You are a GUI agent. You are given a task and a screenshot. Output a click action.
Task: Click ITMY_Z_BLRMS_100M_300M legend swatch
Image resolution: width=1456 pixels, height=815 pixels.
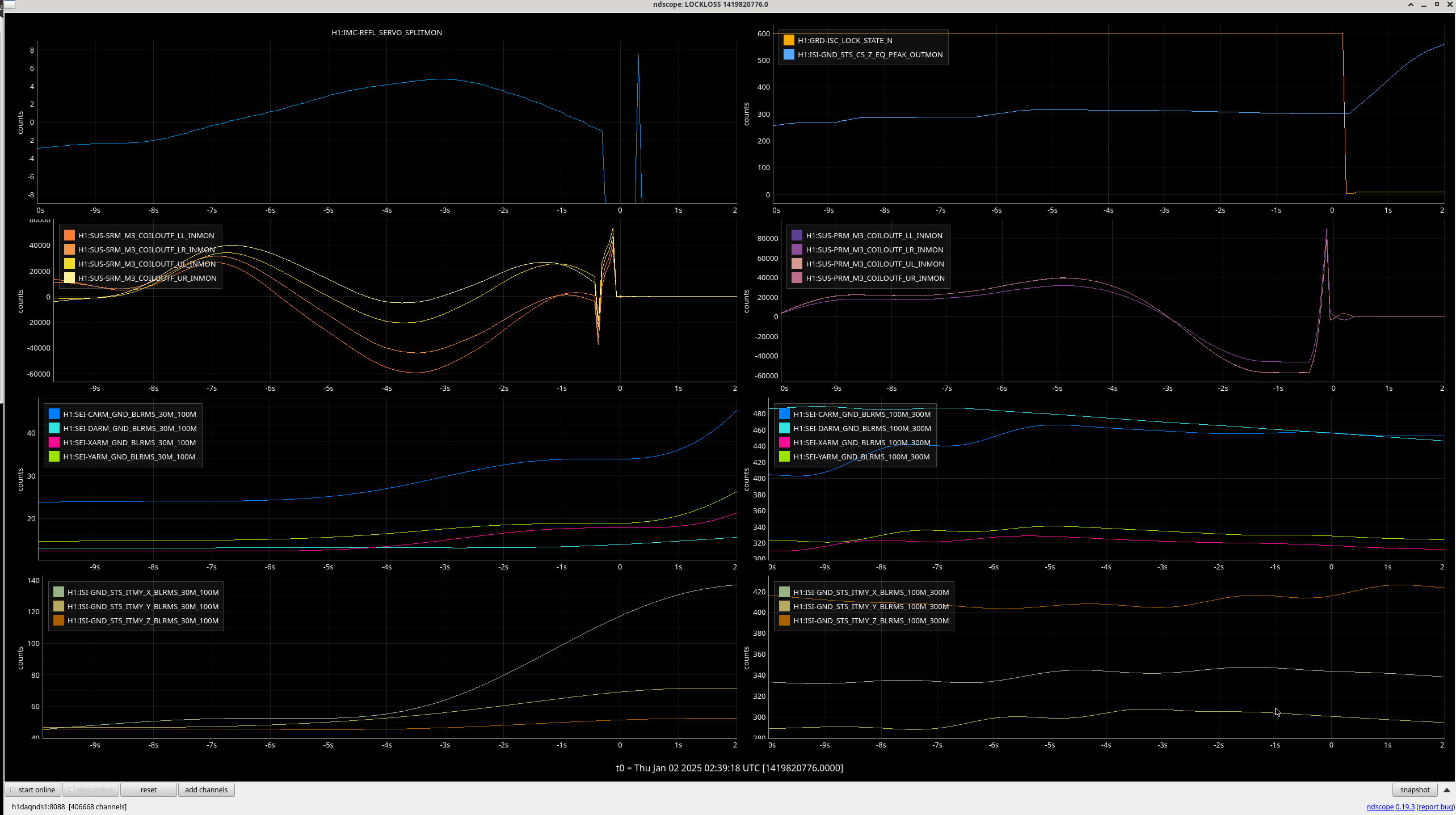[x=784, y=620]
